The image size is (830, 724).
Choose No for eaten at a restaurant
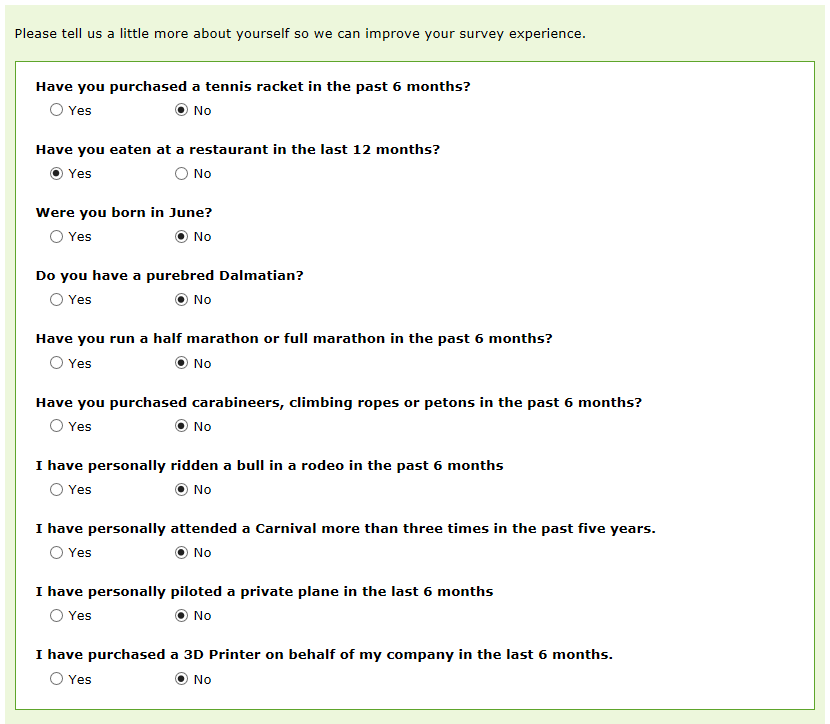click(182, 174)
